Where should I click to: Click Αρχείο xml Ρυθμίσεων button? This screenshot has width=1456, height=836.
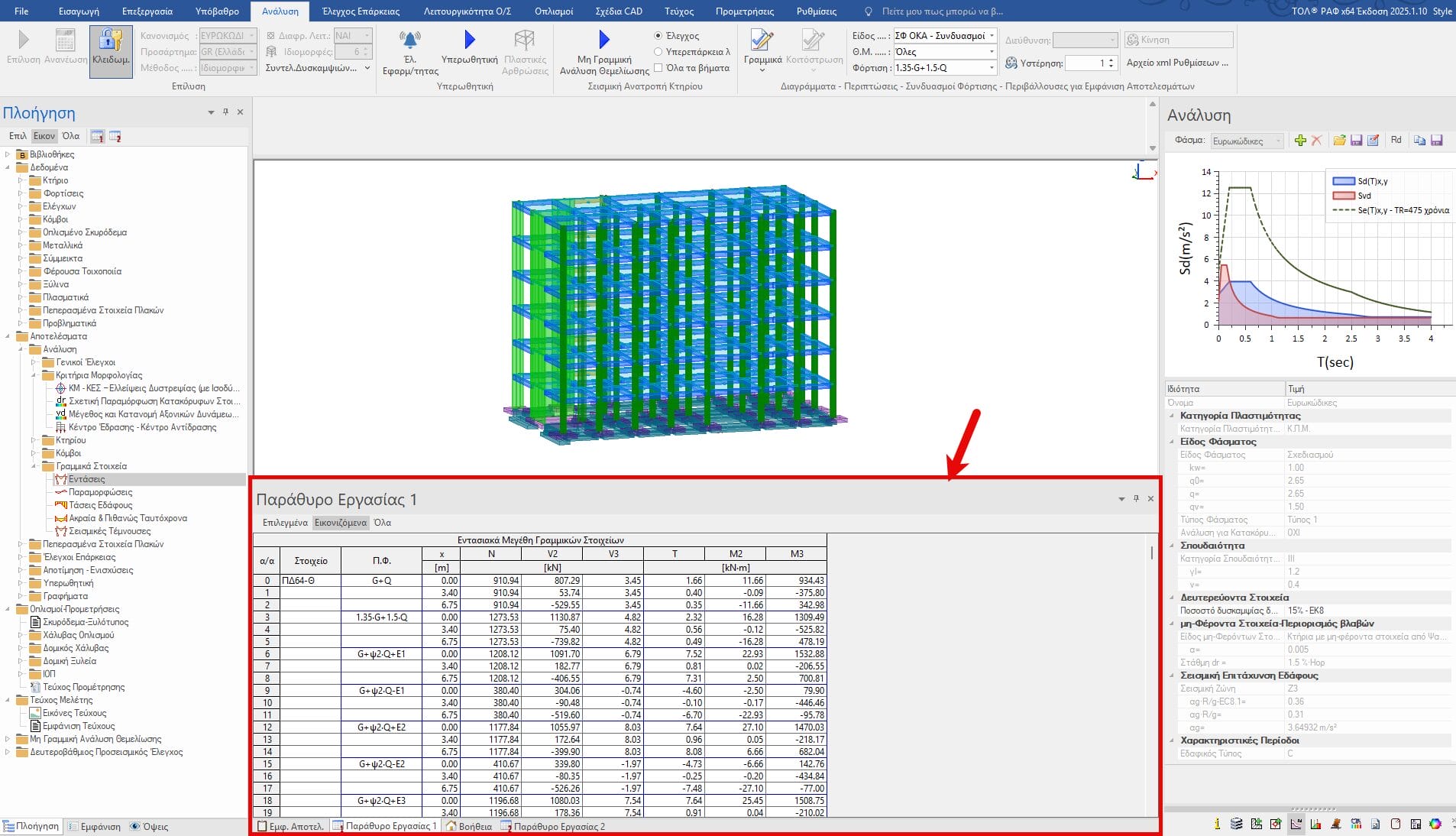coord(1177,63)
